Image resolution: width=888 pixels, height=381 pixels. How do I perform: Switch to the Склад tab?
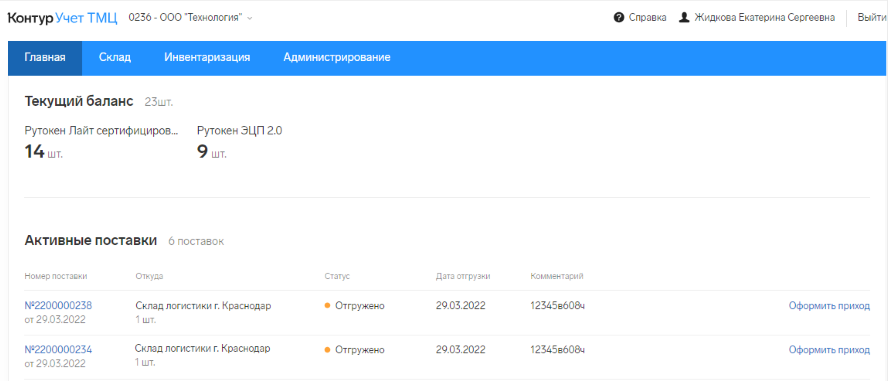pyautogui.click(x=115, y=58)
